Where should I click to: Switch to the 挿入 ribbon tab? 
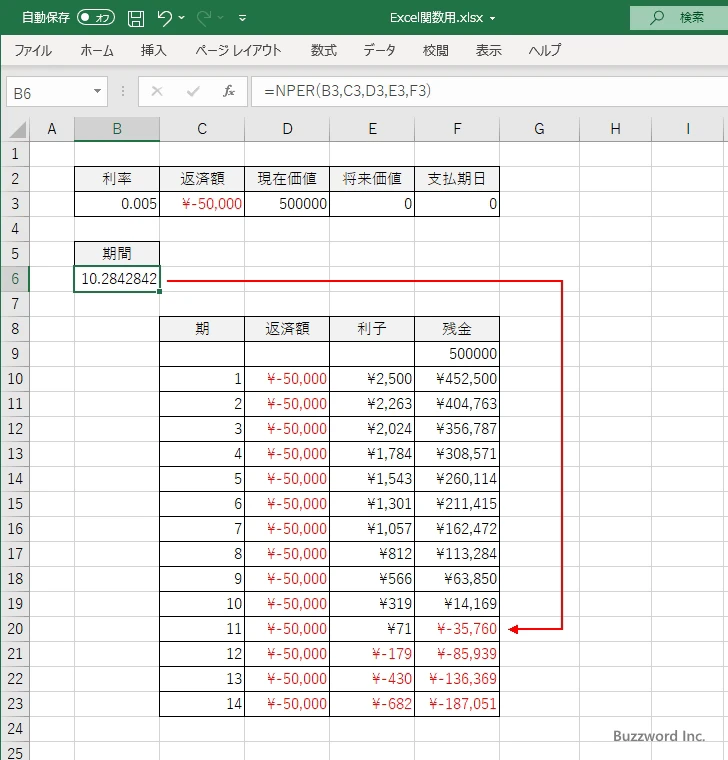click(x=153, y=50)
